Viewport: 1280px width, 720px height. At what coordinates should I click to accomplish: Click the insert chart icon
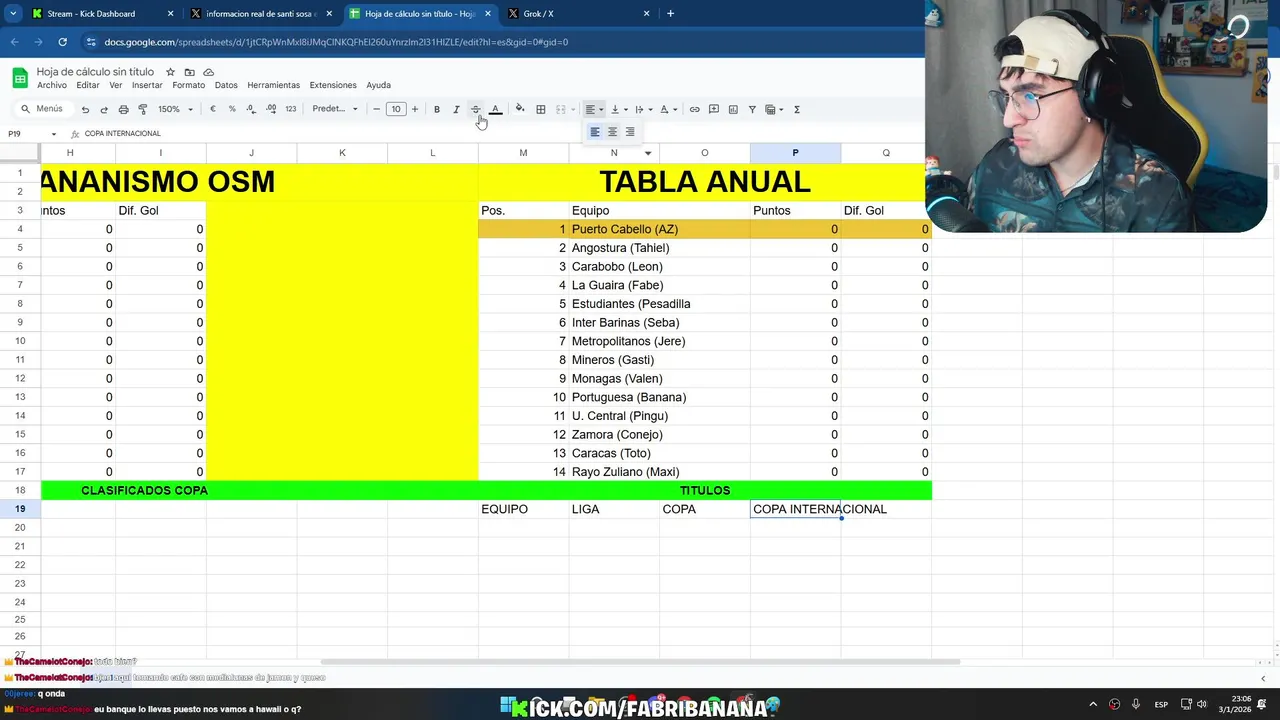pyautogui.click(x=733, y=109)
